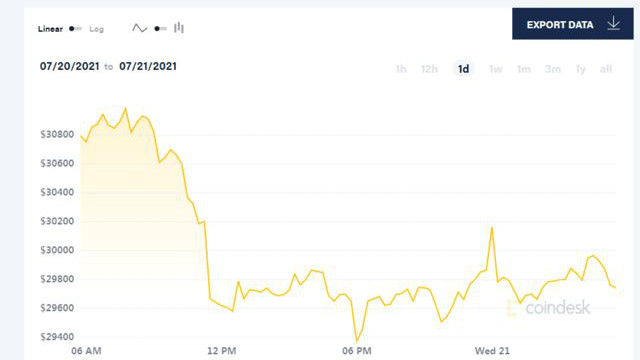Switch to the 3m time range
Viewport: 640px width, 360px height.
[553, 69]
